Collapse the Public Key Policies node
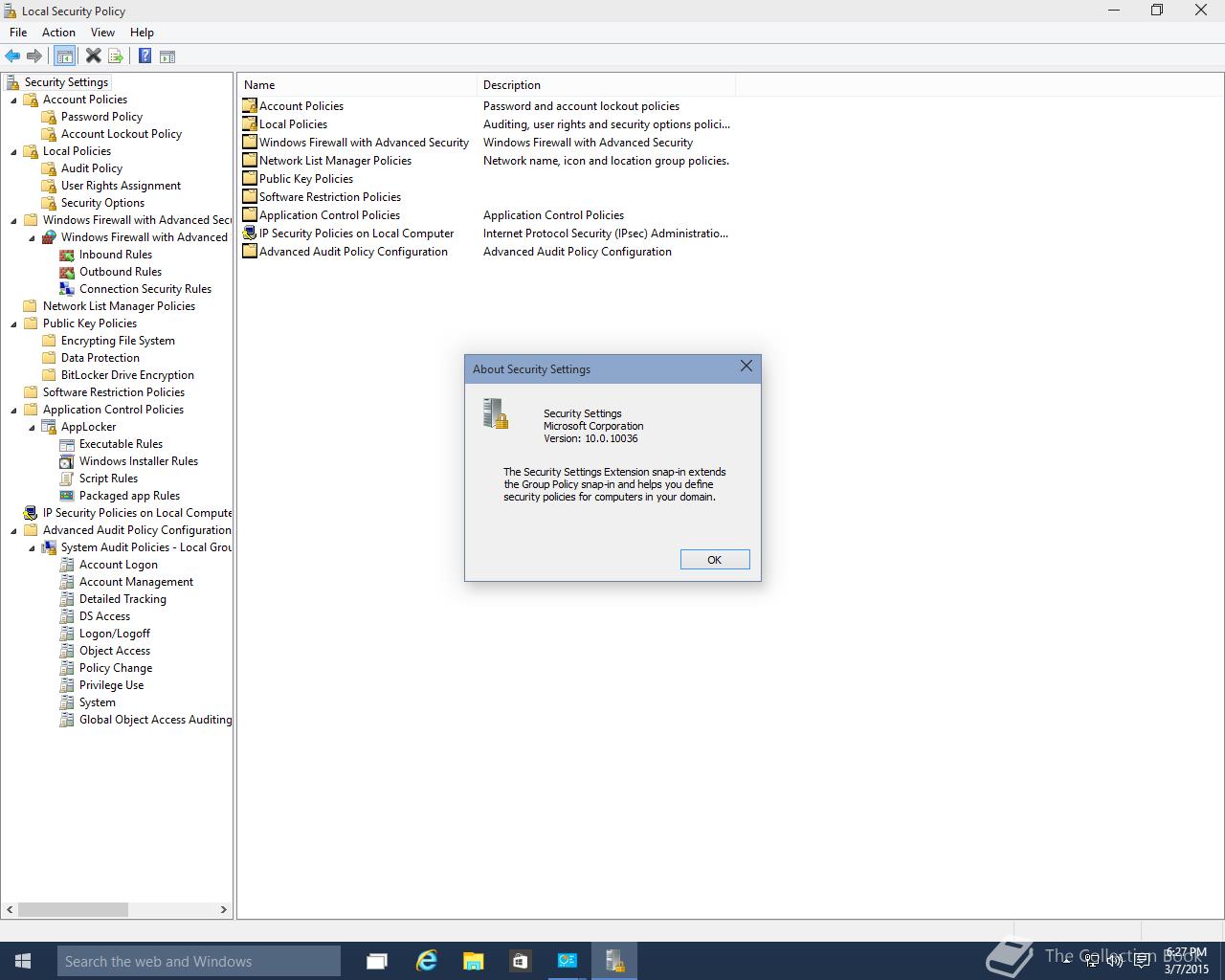1225x980 pixels. (13, 323)
